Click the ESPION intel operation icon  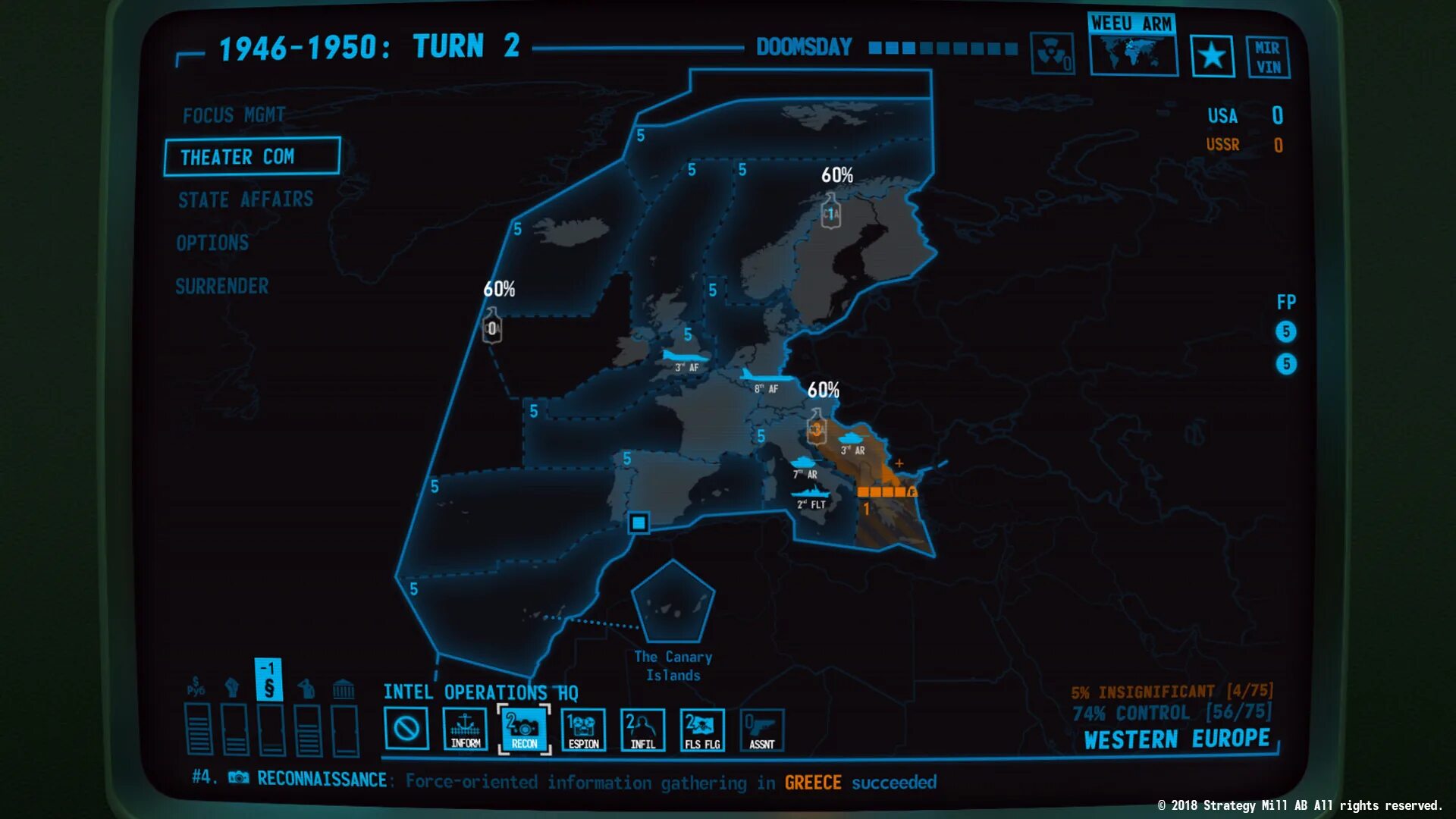(x=582, y=729)
